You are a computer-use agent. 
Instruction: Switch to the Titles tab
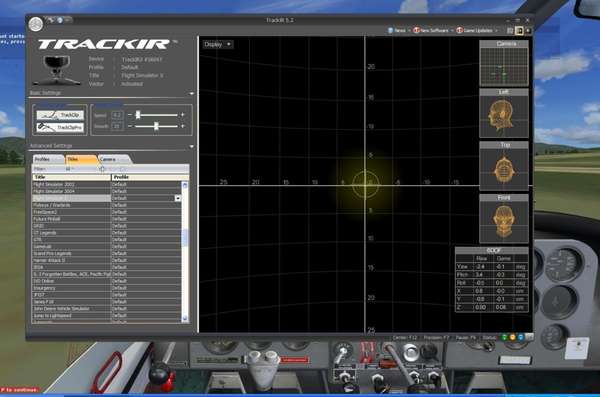tap(81, 159)
